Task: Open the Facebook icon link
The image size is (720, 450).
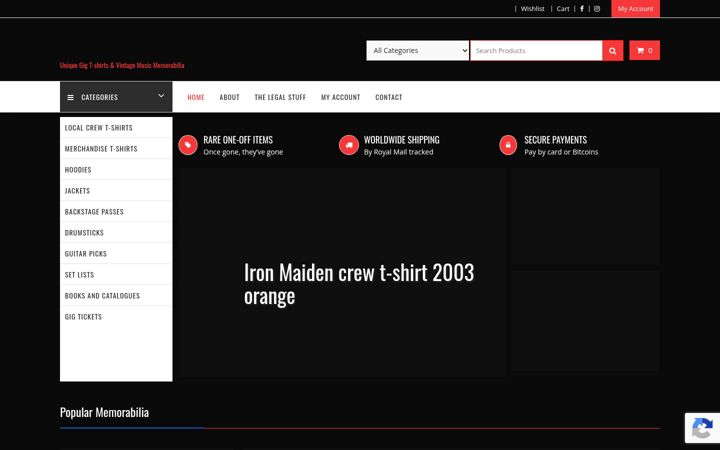Action: pyautogui.click(x=582, y=9)
